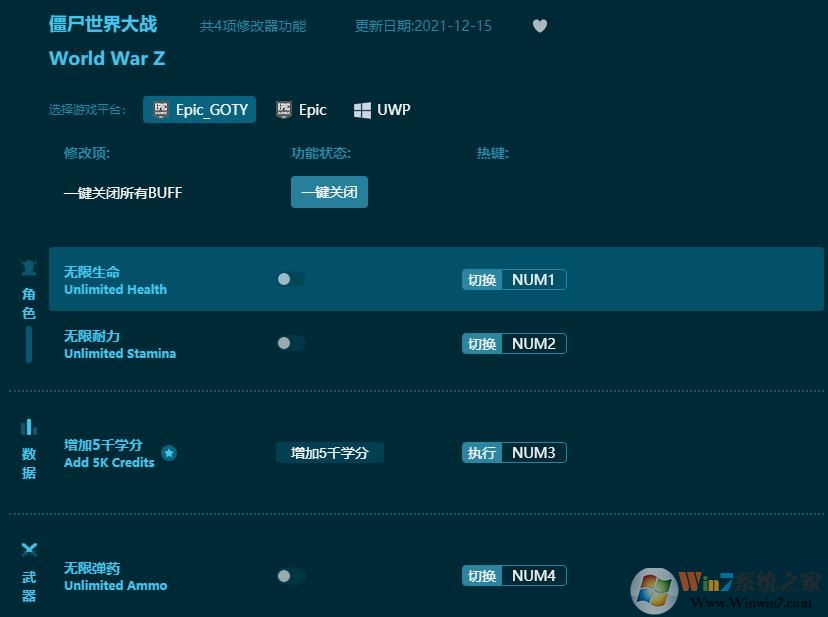Execute the 增加5千学分 button
The height and width of the screenshot is (617, 828).
coord(330,452)
